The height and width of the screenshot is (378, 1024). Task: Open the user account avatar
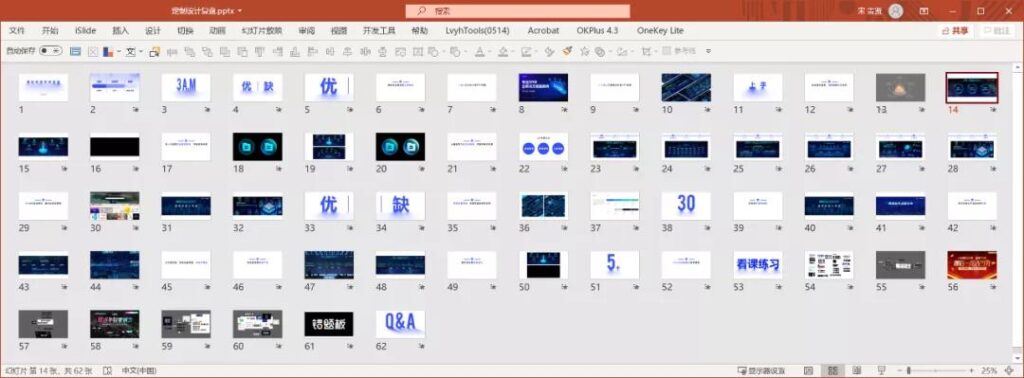pyautogui.click(x=896, y=11)
